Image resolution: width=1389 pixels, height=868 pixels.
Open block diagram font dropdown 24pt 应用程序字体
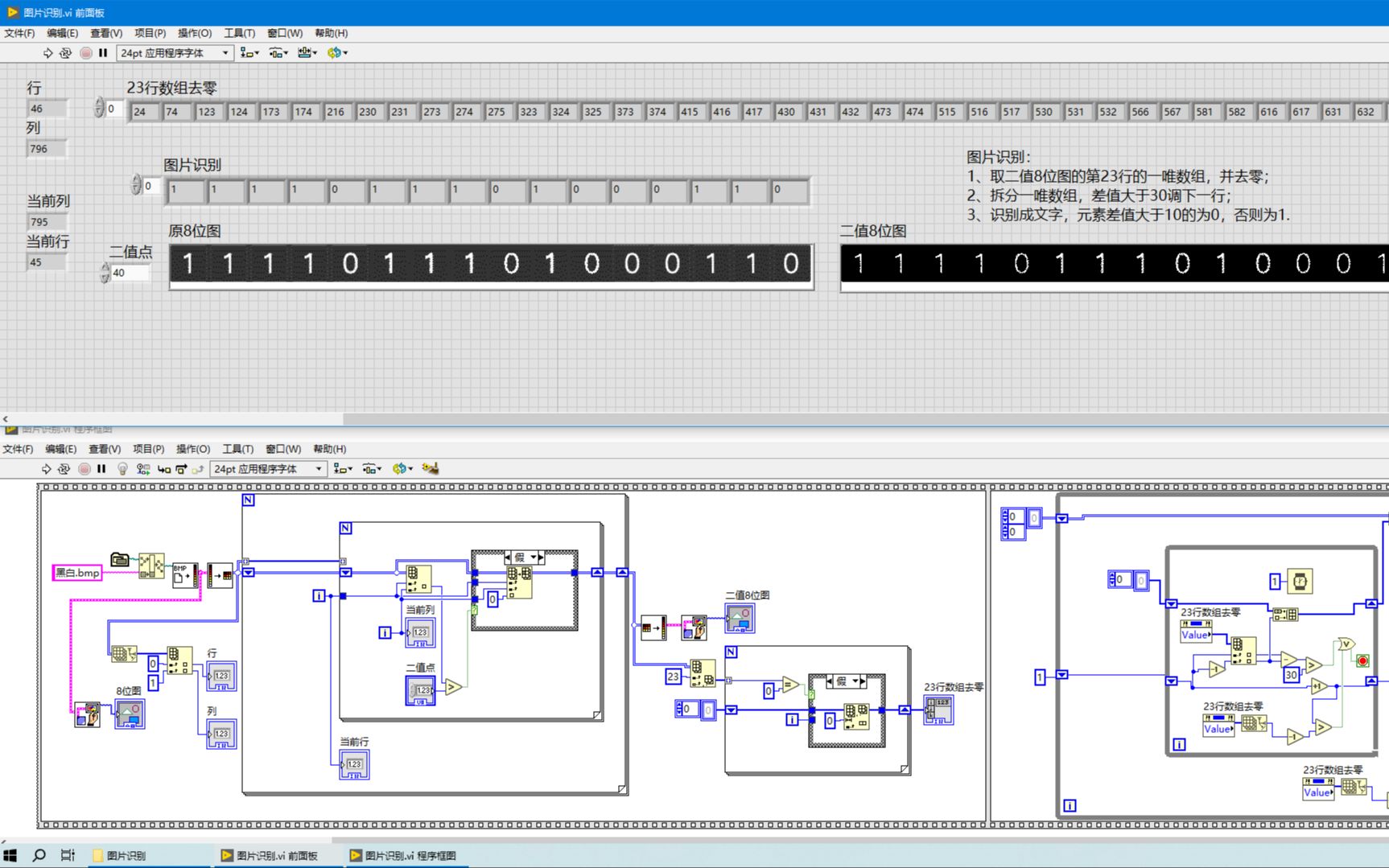coord(269,469)
